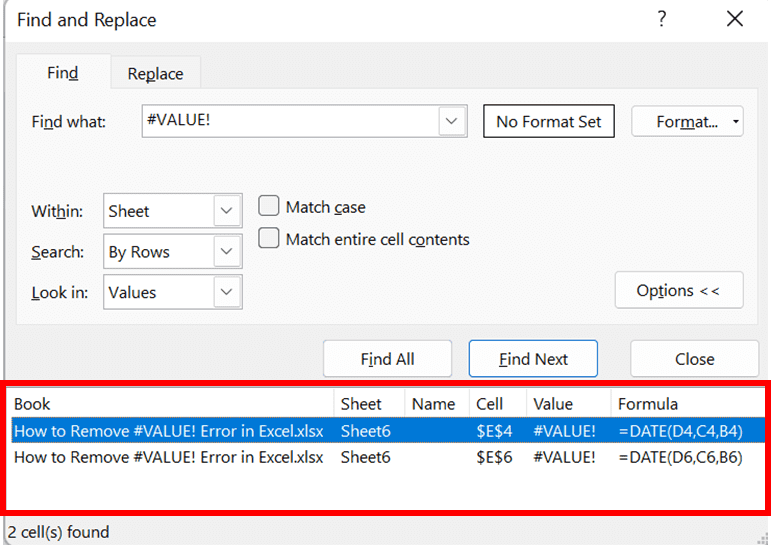
Task: Click the =DATE(D4,C4,B4) formula entry
Action: pos(681,431)
